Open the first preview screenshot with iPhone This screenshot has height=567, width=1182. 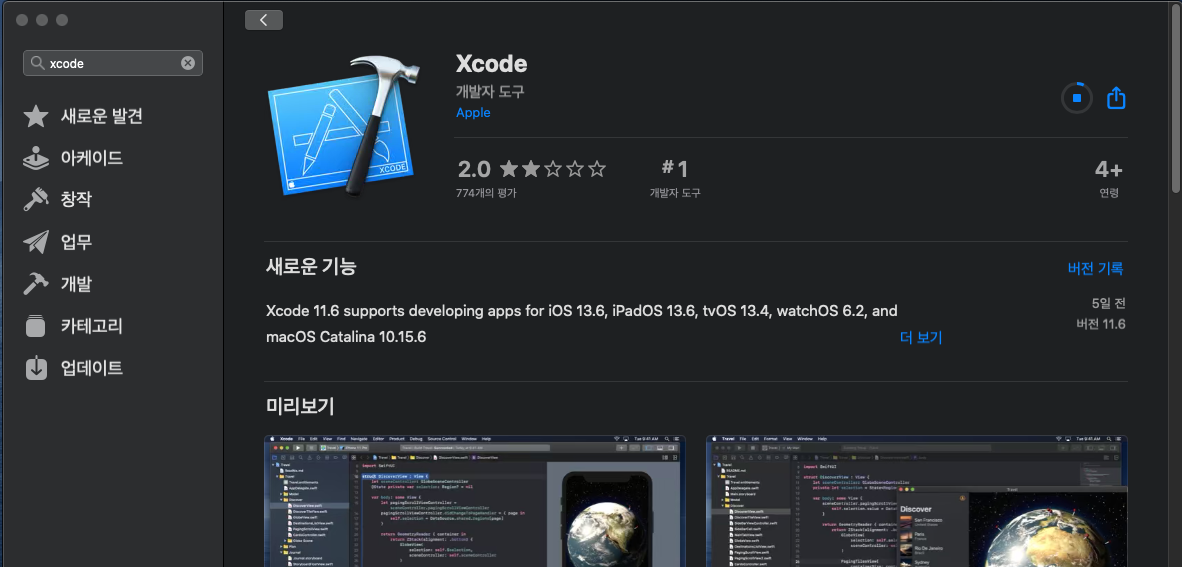pyautogui.click(x=475, y=501)
